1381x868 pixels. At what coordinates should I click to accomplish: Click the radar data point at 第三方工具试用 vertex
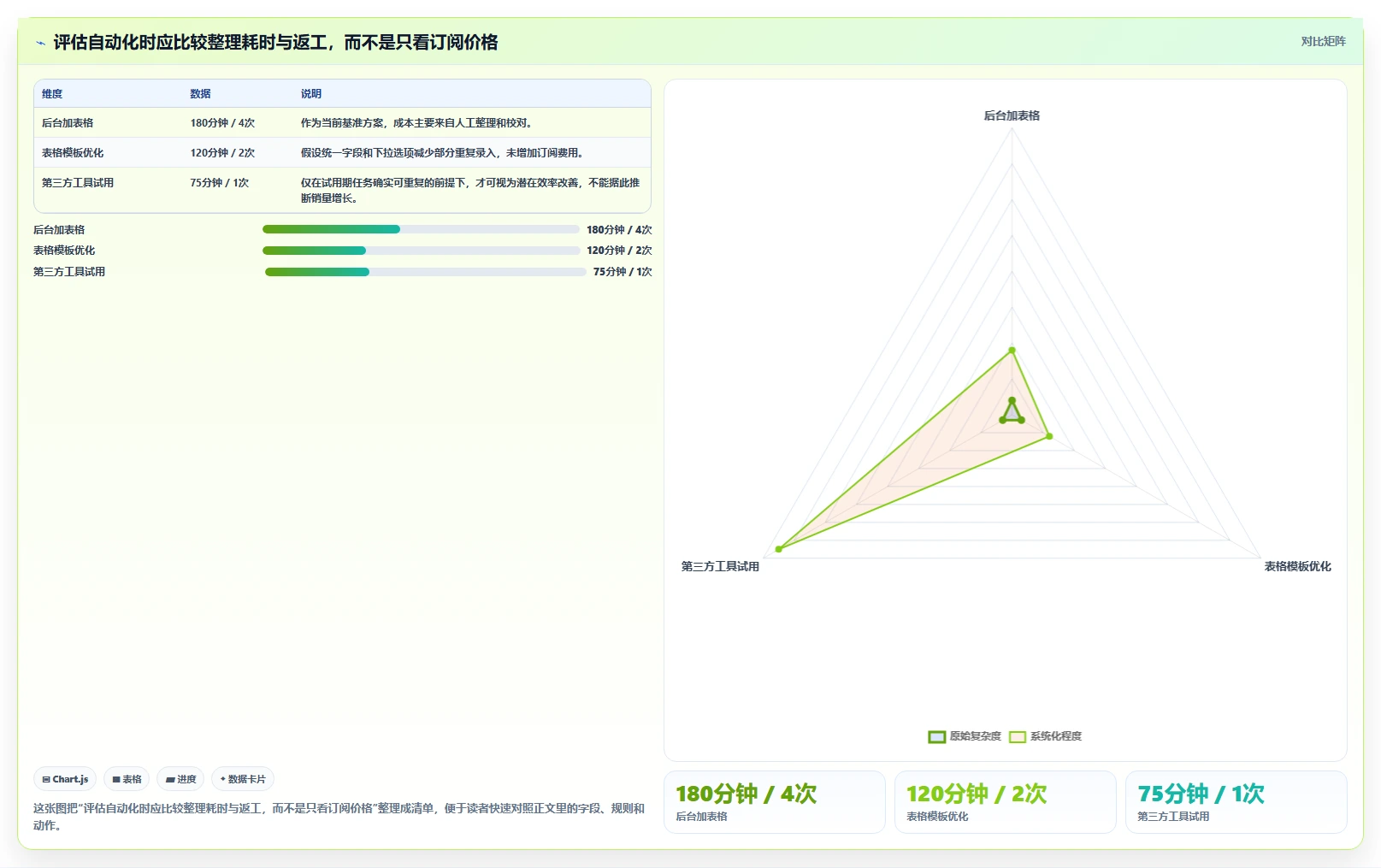[x=778, y=549]
